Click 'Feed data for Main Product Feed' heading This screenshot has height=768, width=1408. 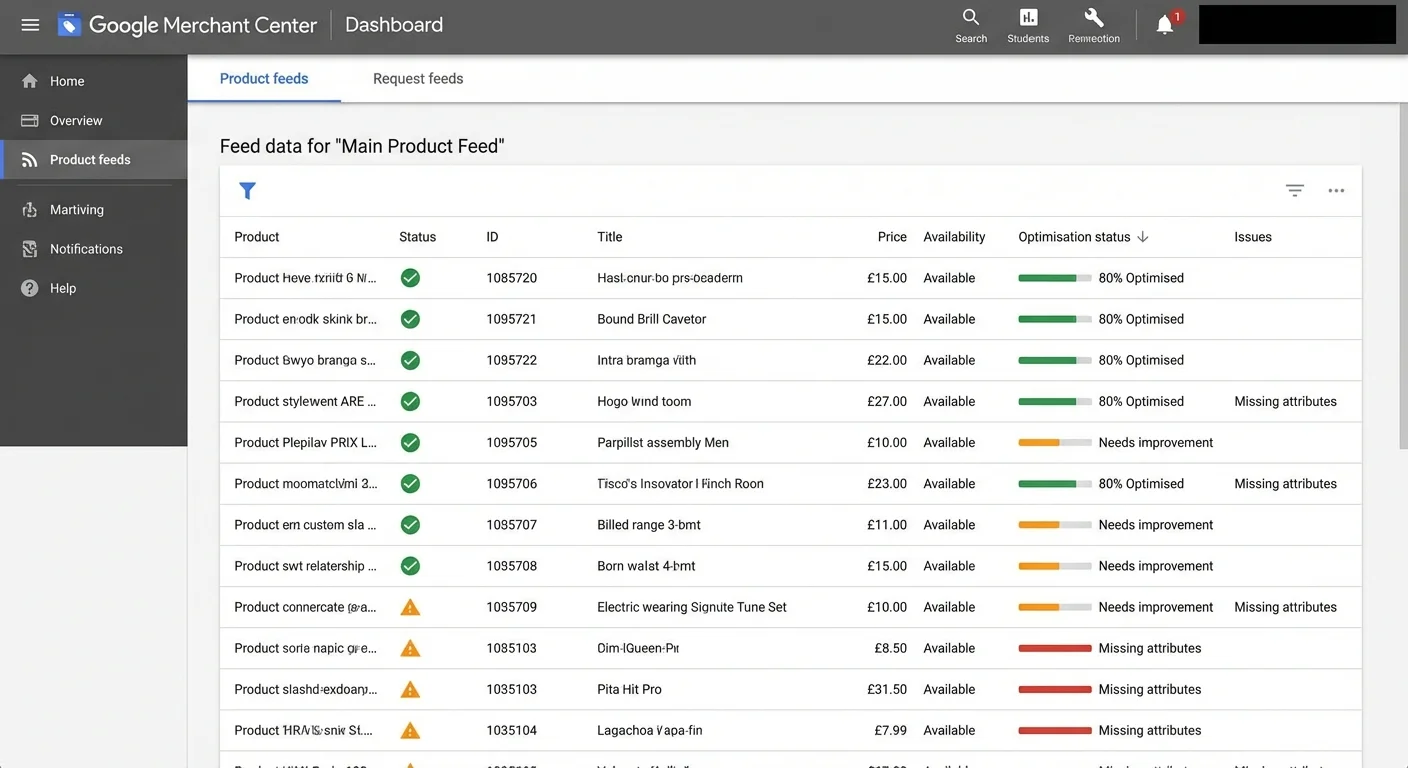click(x=362, y=146)
